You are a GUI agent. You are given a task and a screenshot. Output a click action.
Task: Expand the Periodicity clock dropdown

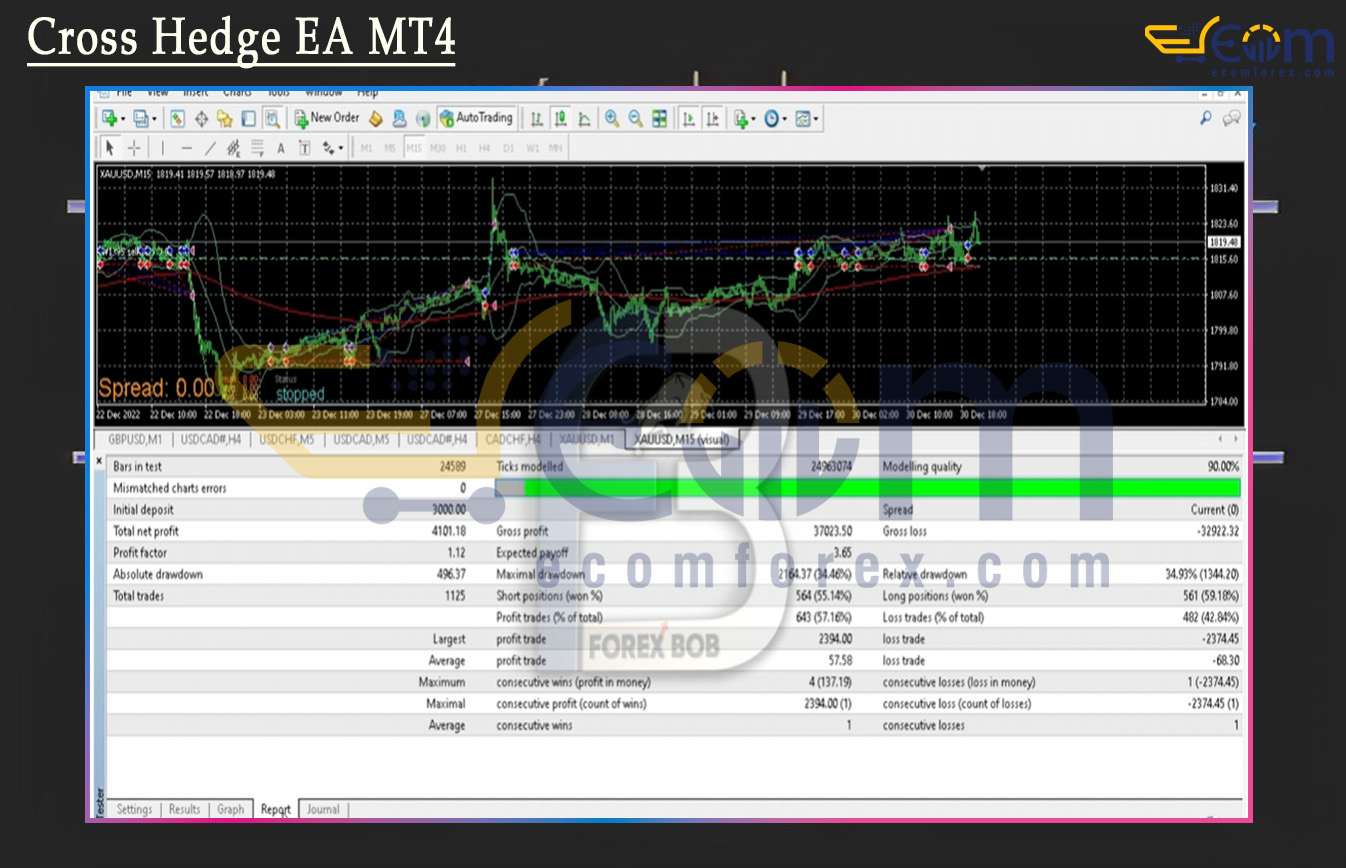(785, 119)
